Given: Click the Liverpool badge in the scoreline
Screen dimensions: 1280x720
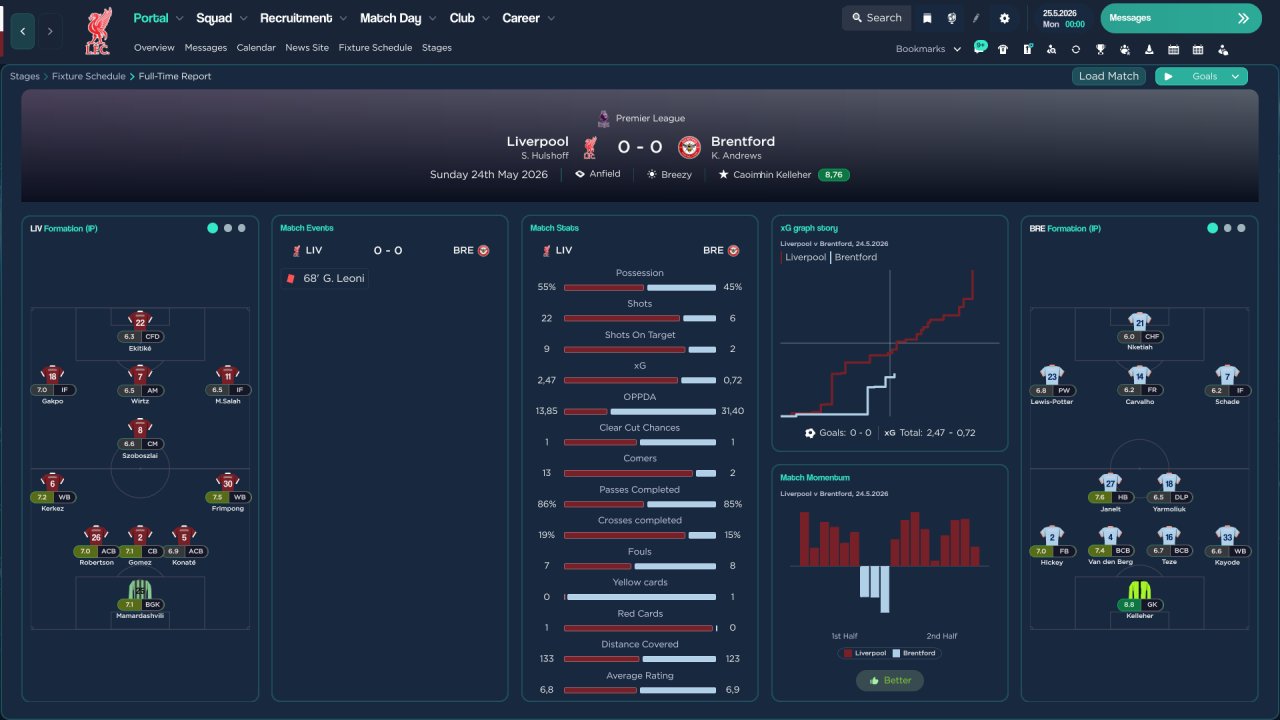Looking at the screenshot, I should pos(590,147).
